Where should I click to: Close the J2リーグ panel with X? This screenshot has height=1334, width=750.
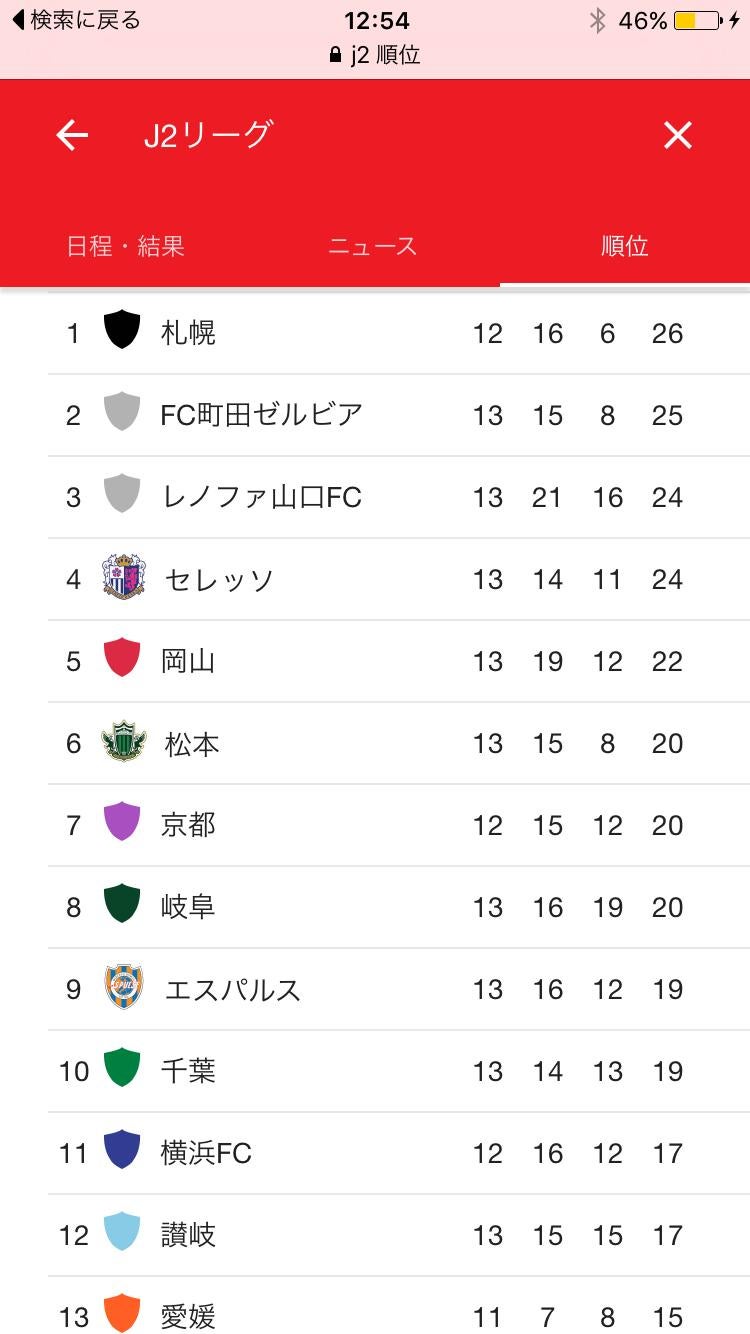678,135
